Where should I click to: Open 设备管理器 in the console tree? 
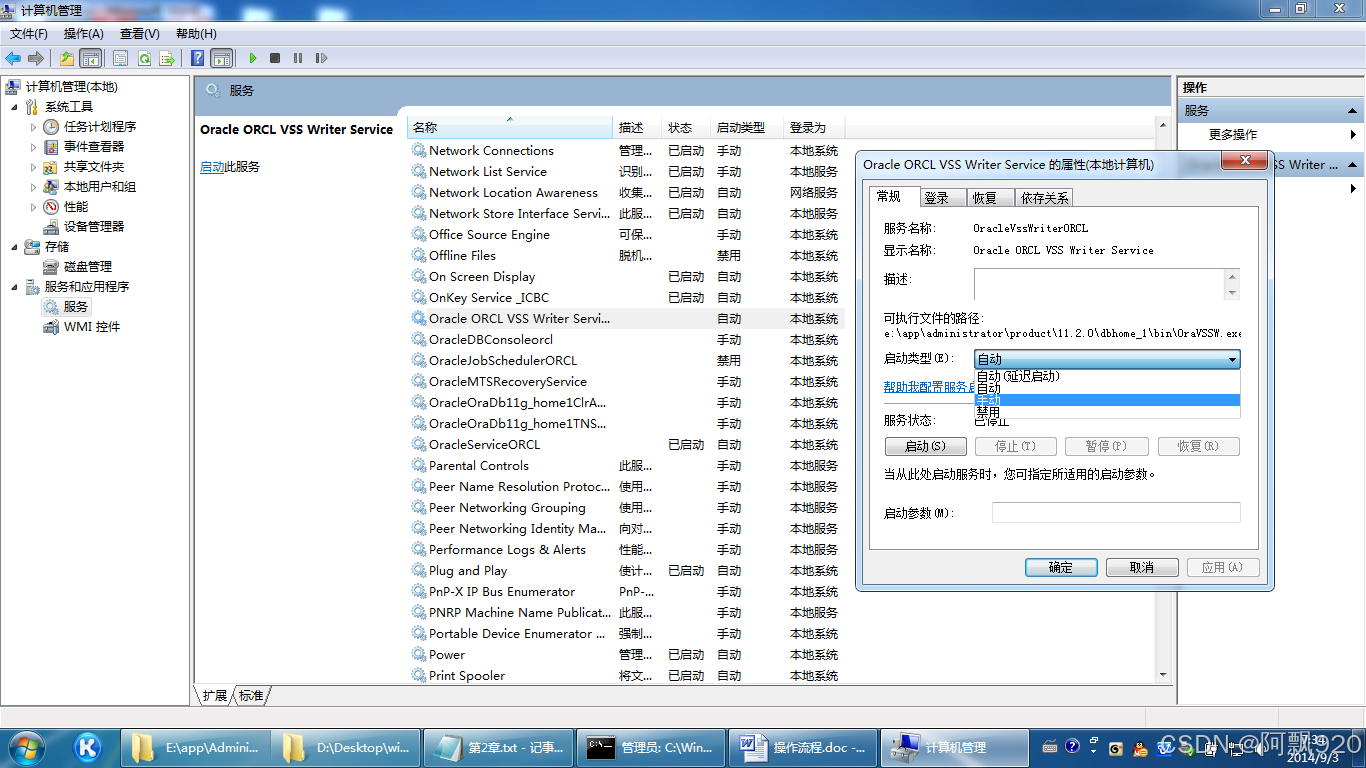pyautogui.click(x=94, y=227)
